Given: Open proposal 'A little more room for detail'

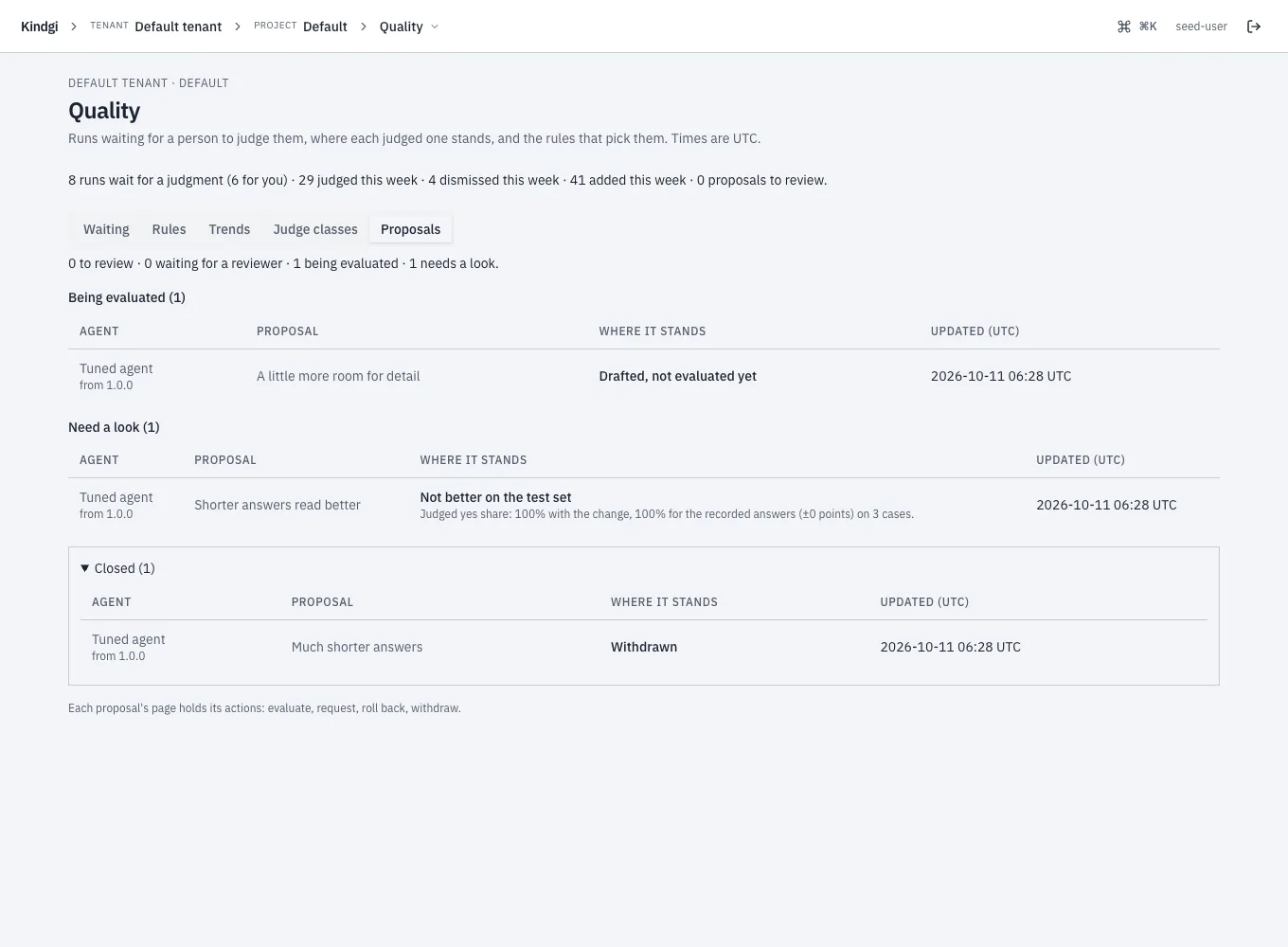Looking at the screenshot, I should pos(338,376).
